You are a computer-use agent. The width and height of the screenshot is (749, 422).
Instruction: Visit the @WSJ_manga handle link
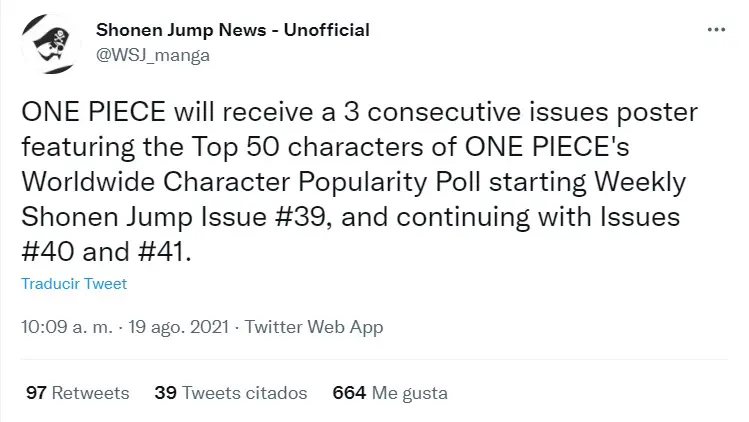[x=153, y=55]
